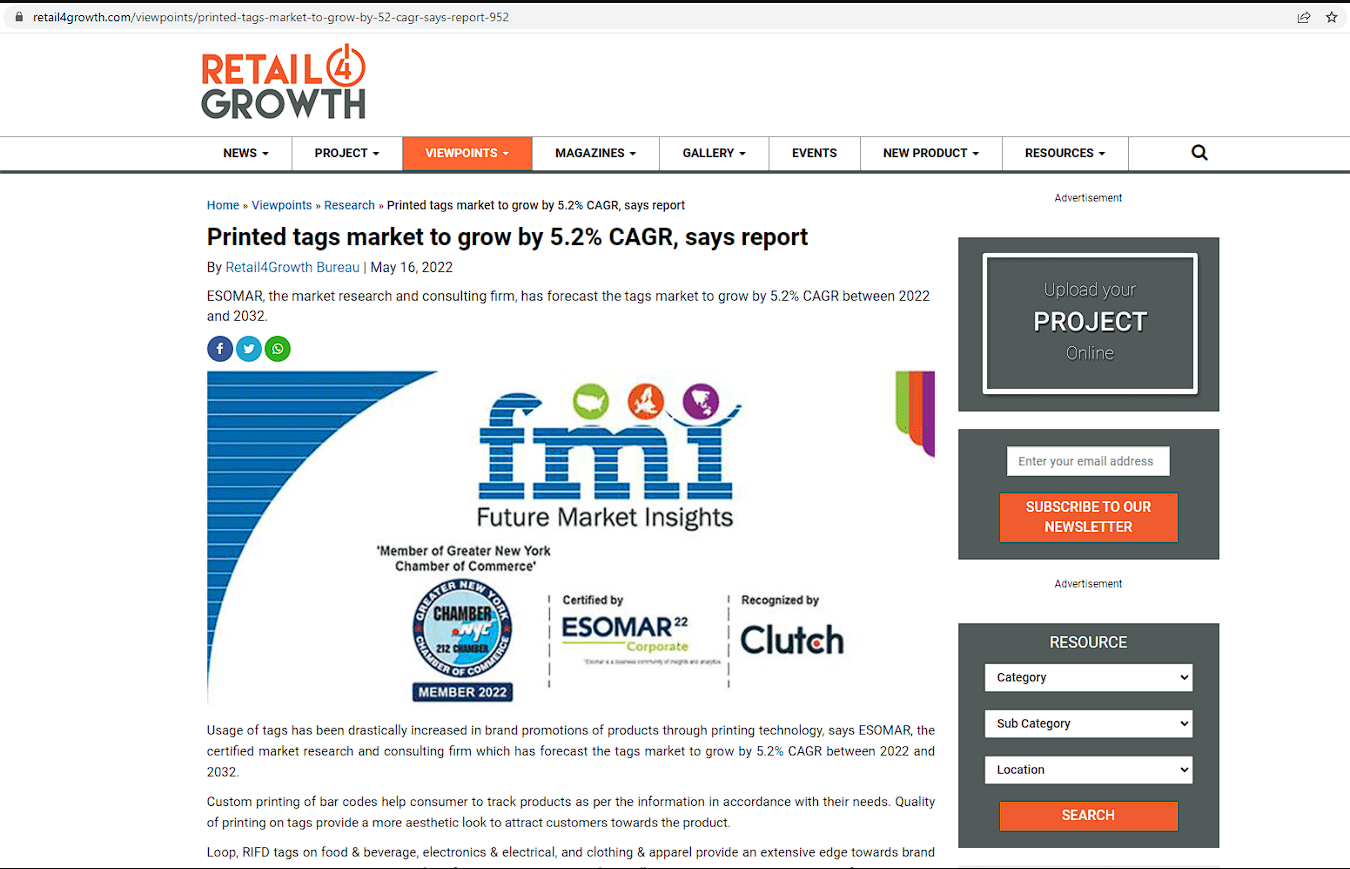
Task: Open Retail4Growth Bureau author link
Action: click(292, 267)
